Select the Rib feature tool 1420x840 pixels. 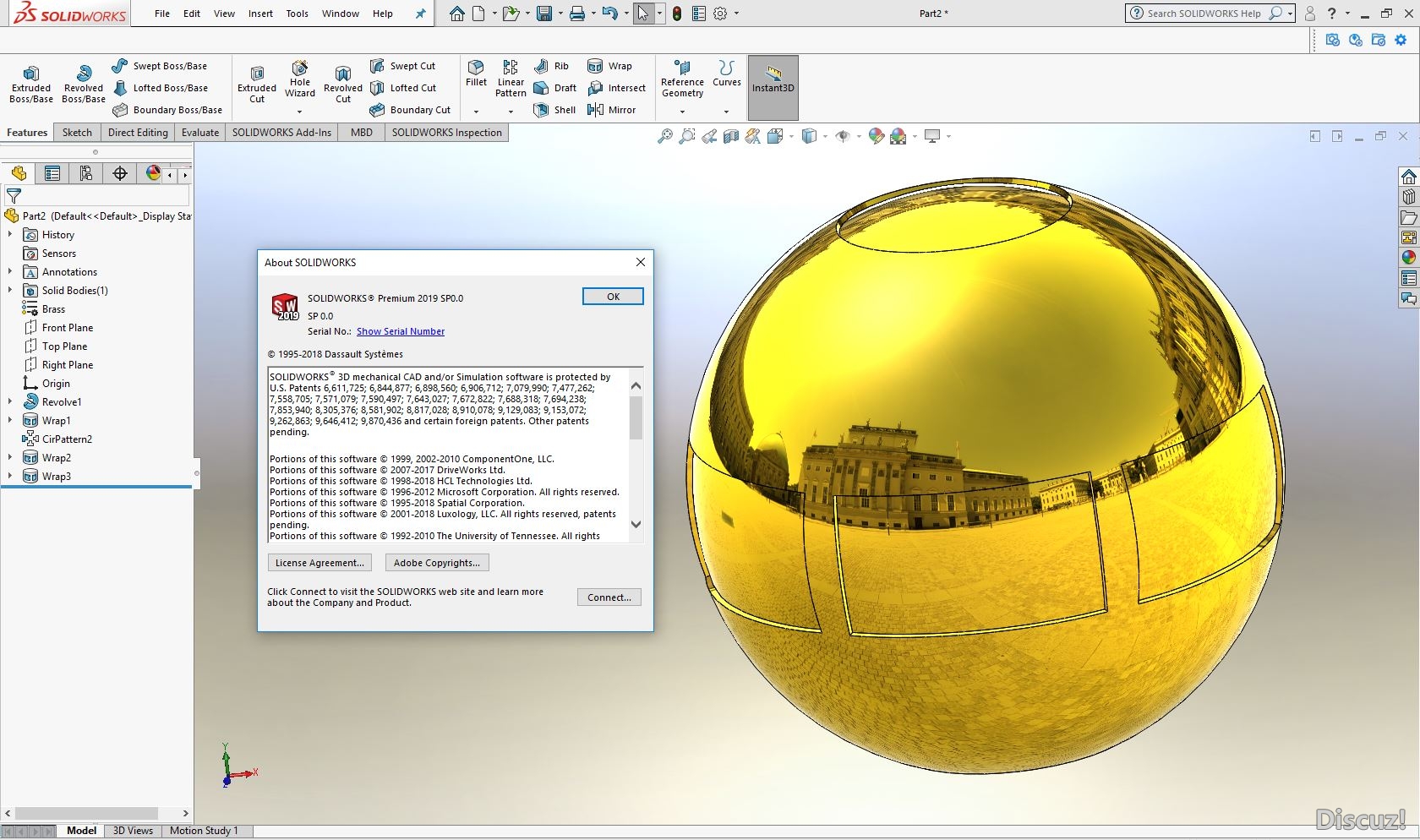click(x=551, y=66)
